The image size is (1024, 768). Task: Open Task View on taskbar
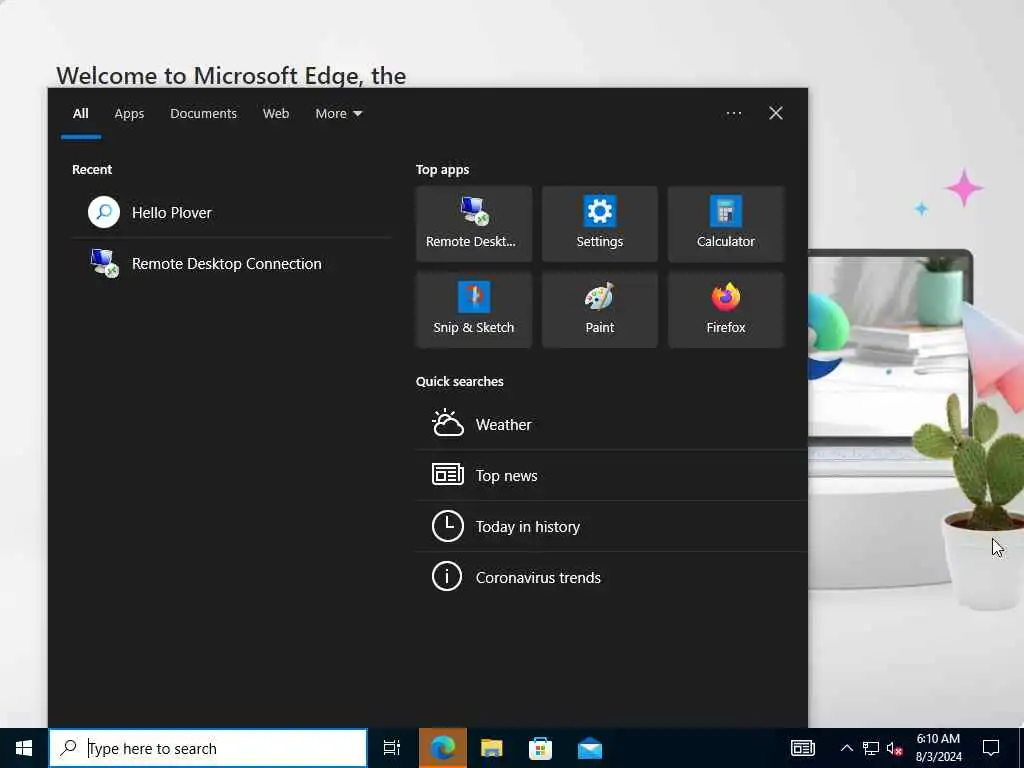[392, 748]
